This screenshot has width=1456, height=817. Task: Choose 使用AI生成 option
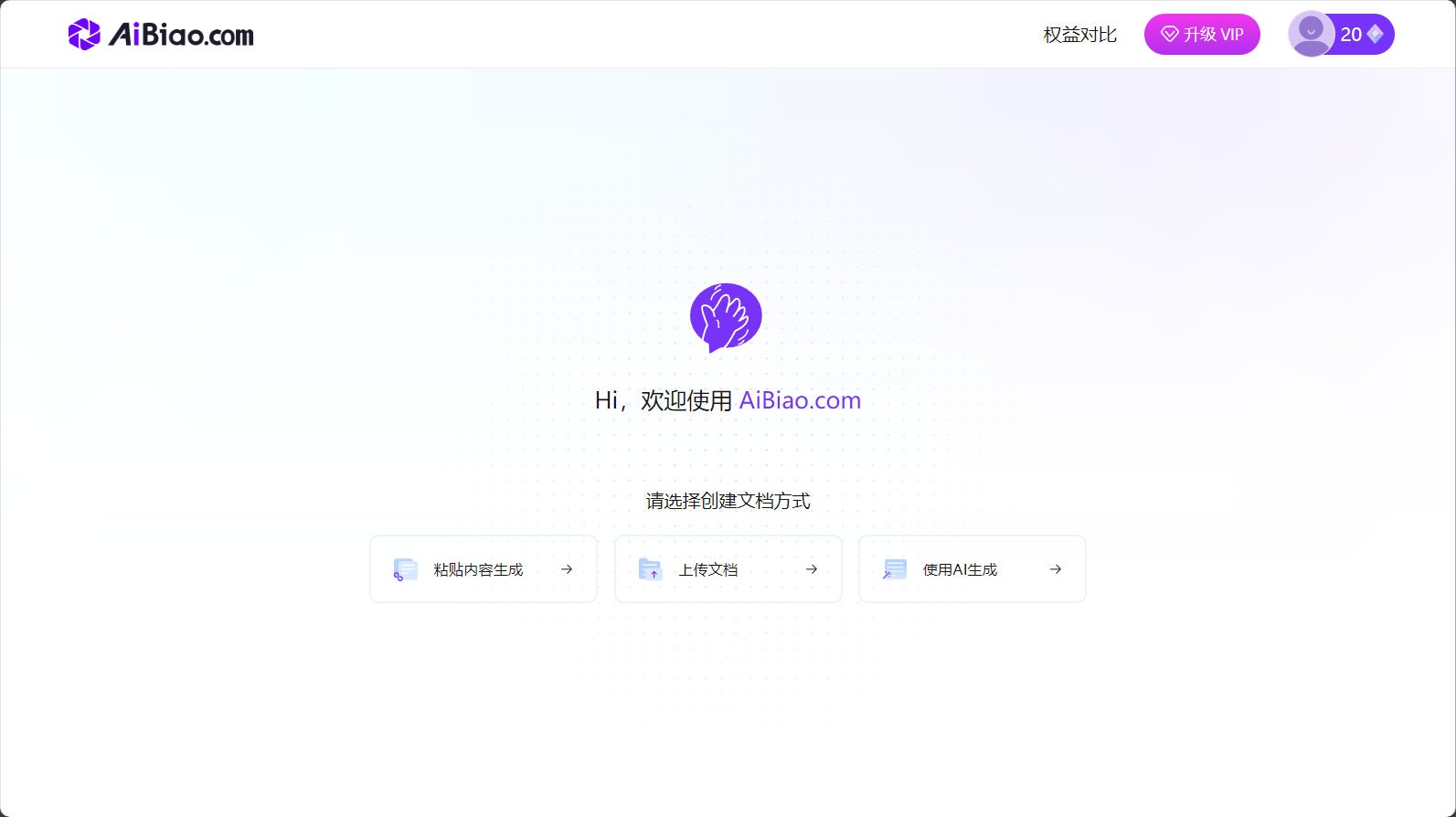pos(972,569)
